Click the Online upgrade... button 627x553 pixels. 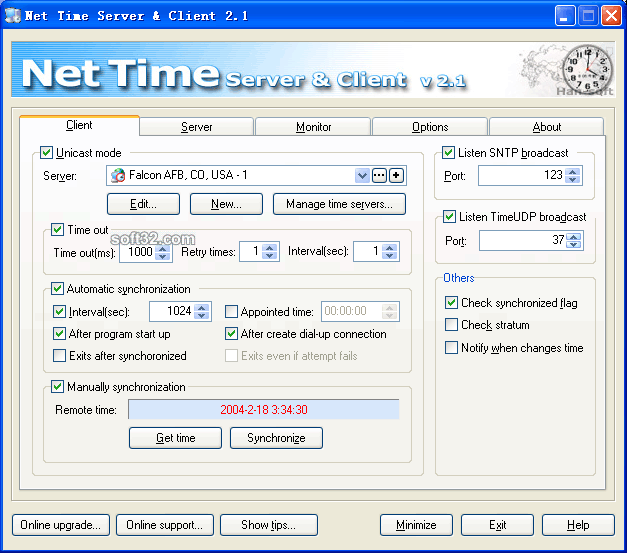click(61, 525)
